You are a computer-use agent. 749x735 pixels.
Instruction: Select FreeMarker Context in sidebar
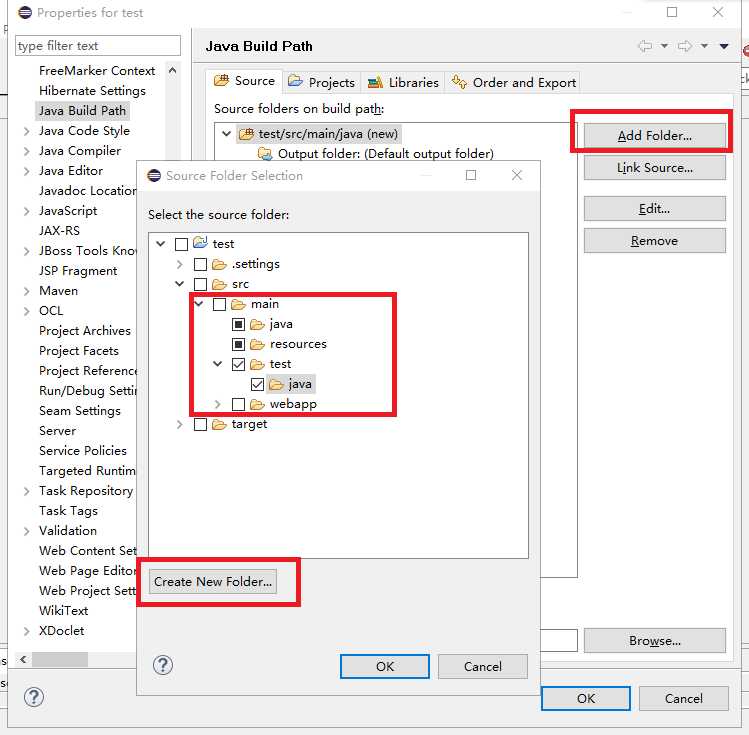click(x=97, y=71)
